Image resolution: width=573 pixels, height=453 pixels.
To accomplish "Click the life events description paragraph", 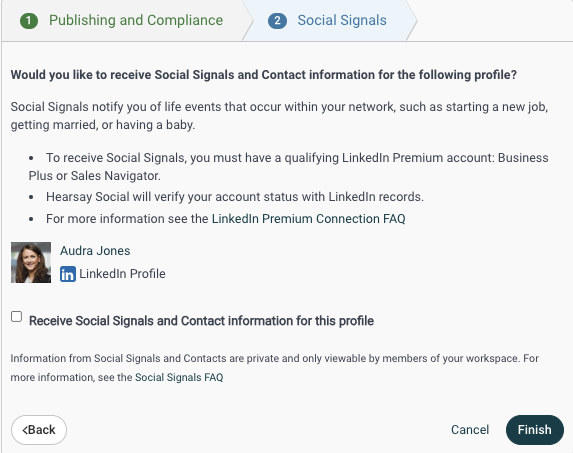I will [279, 115].
